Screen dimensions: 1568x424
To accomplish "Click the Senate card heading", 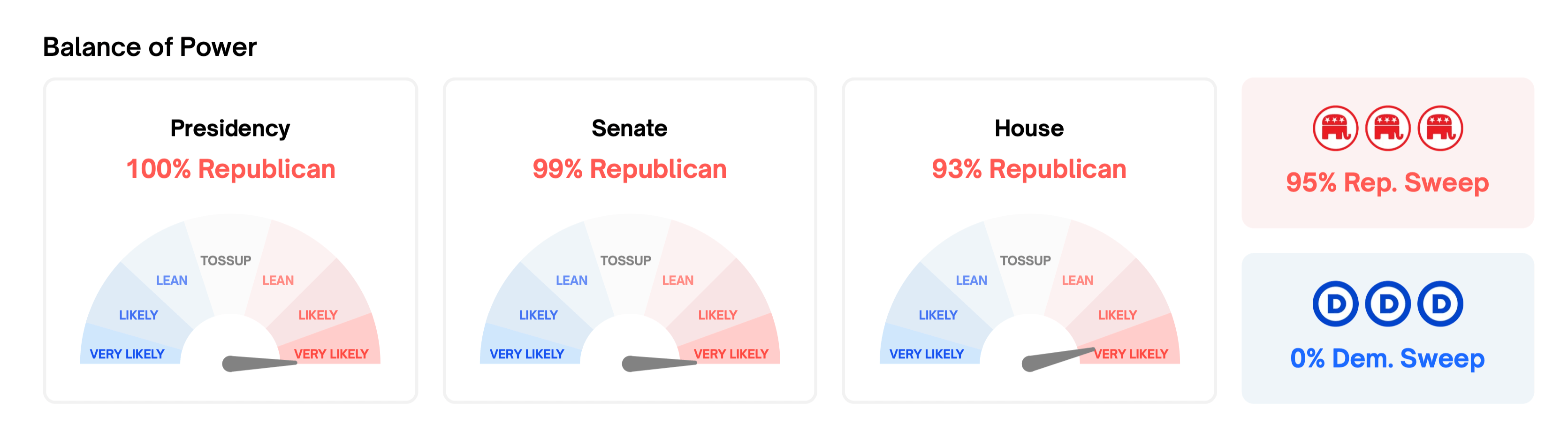I will [629, 129].
